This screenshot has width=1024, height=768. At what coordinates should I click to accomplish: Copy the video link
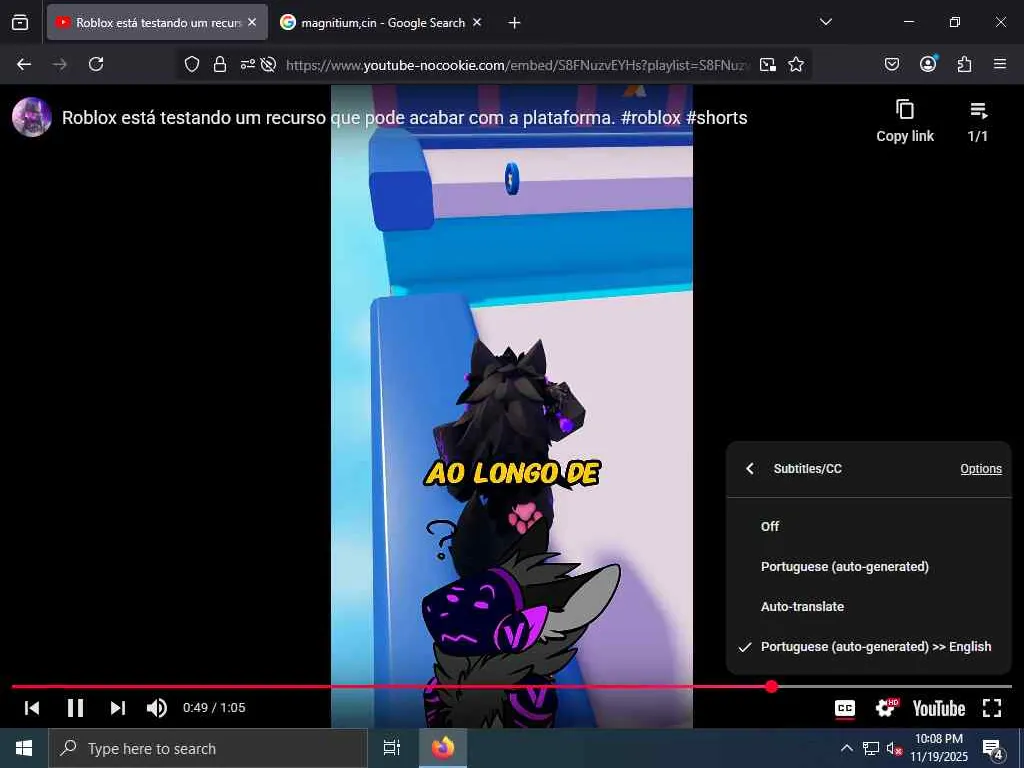[x=904, y=120]
